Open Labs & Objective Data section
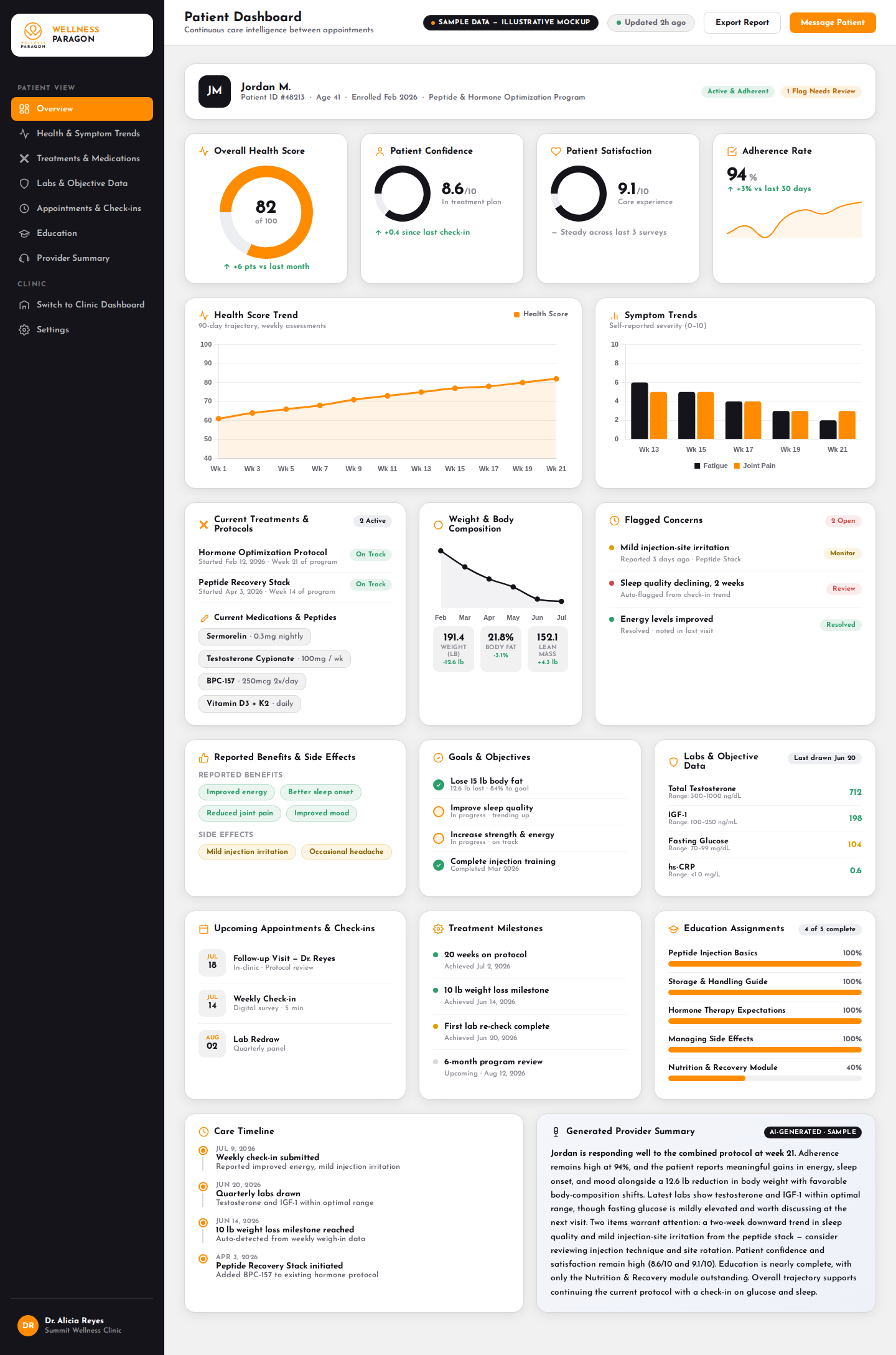 tap(82, 184)
